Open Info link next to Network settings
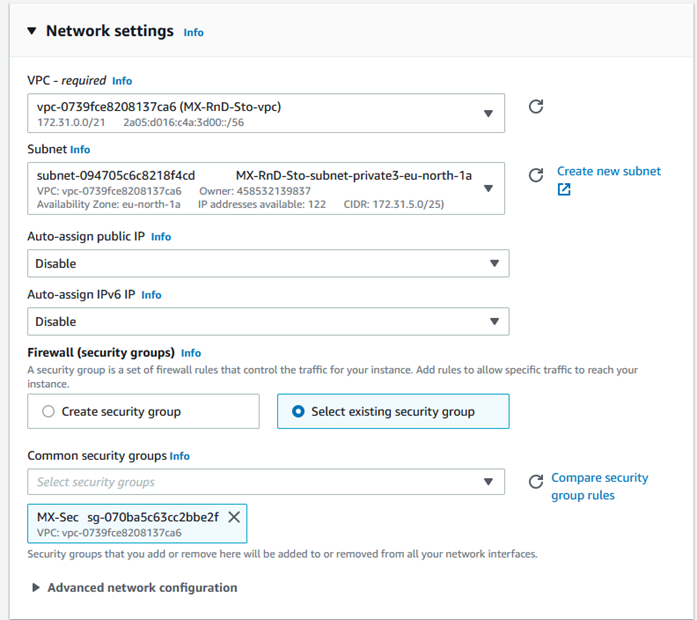 pos(193,32)
